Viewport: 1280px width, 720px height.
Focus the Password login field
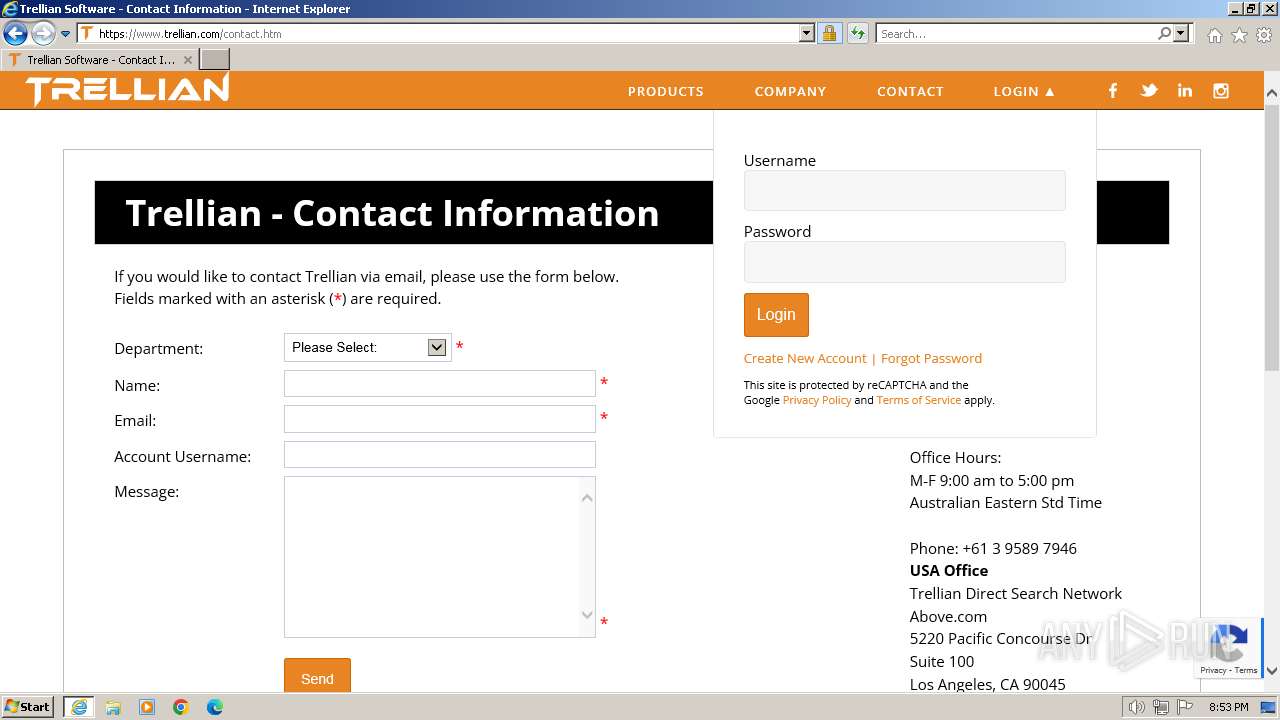click(905, 261)
